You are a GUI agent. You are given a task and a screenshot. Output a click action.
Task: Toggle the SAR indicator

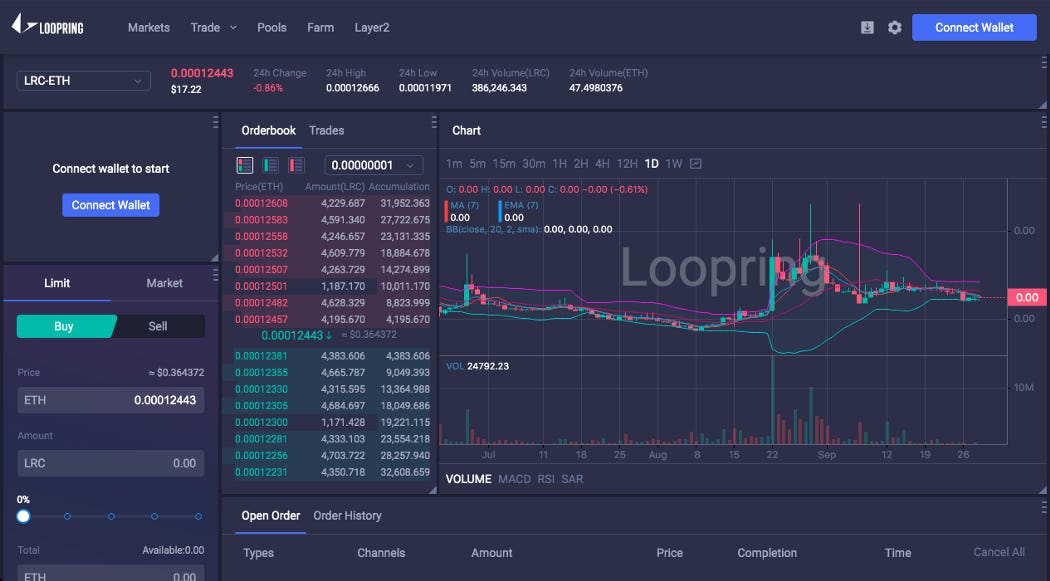pos(572,479)
